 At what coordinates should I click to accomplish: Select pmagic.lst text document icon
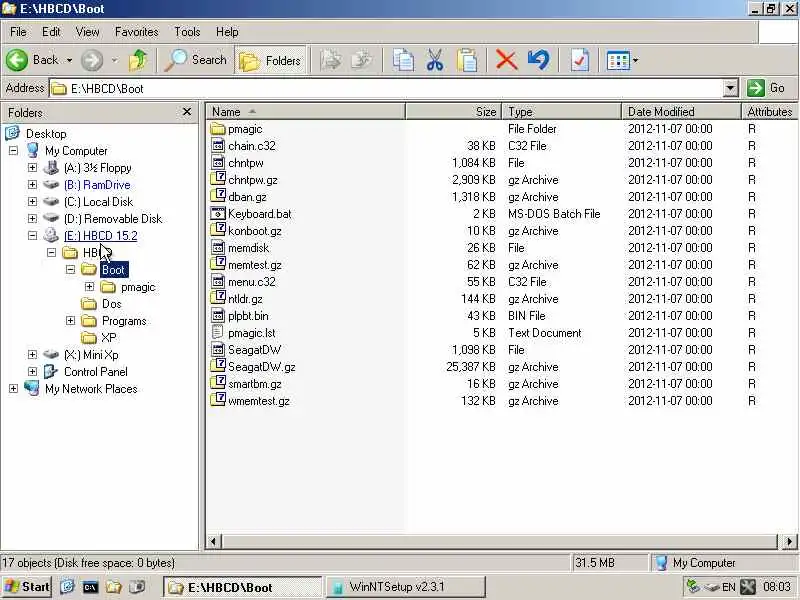[218, 333]
